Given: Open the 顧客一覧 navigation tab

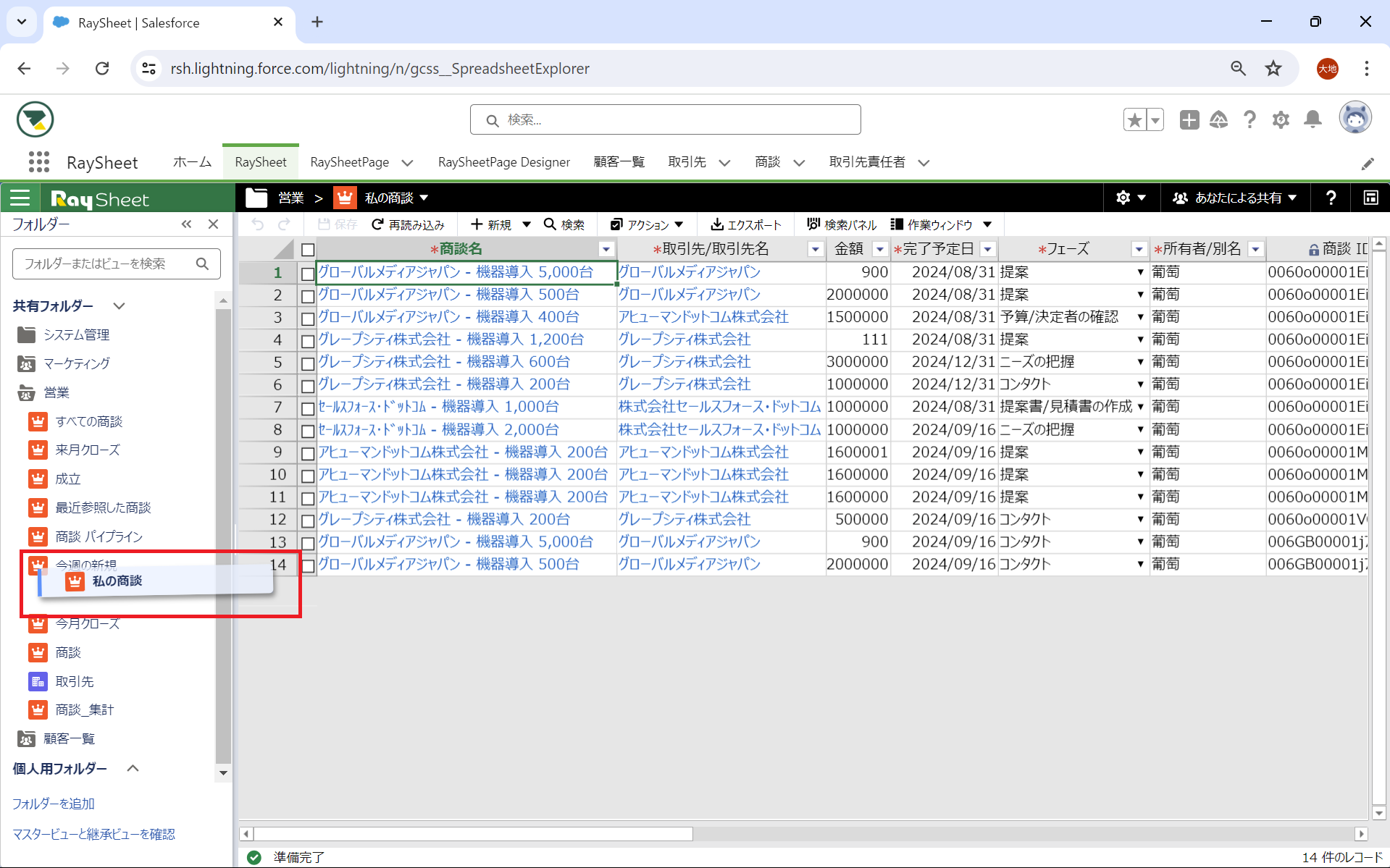Looking at the screenshot, I should pos(619,162).
